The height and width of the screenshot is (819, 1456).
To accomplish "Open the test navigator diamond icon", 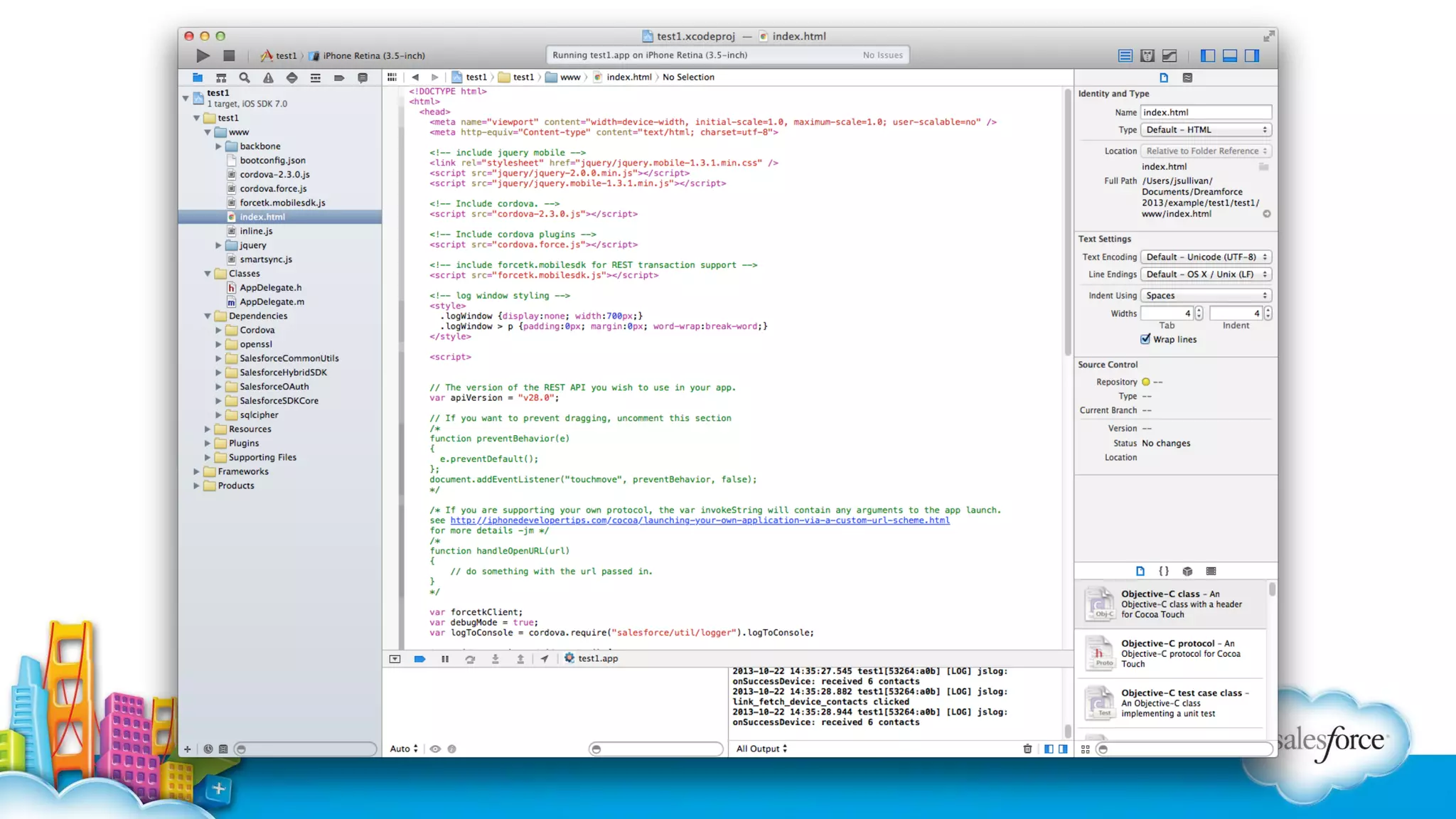I will coord(291,77).
